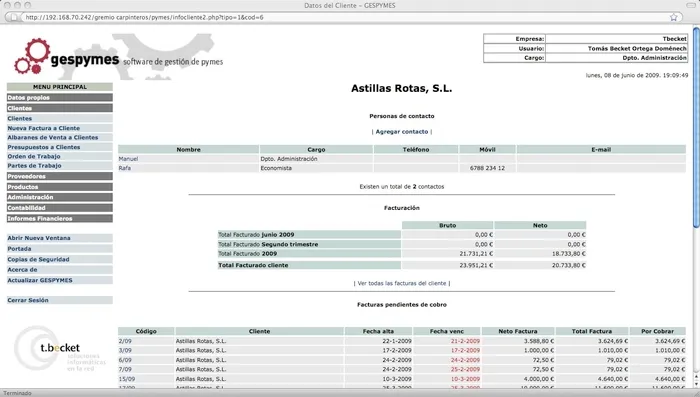This screenshot has height=397, width=700.
Task: Expand the Administración menu section
Action: (x=59, y=197)
